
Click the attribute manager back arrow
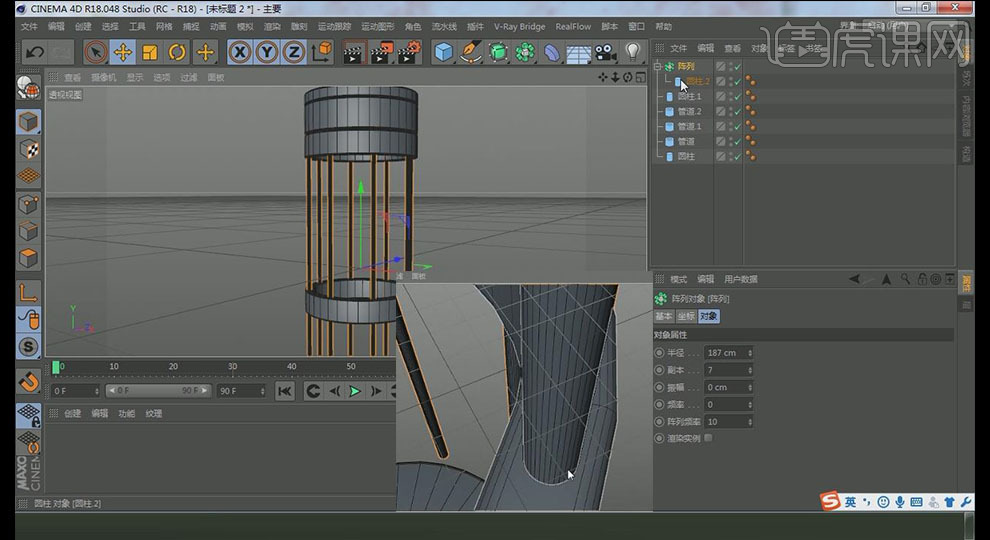click(x=854, y=279)
